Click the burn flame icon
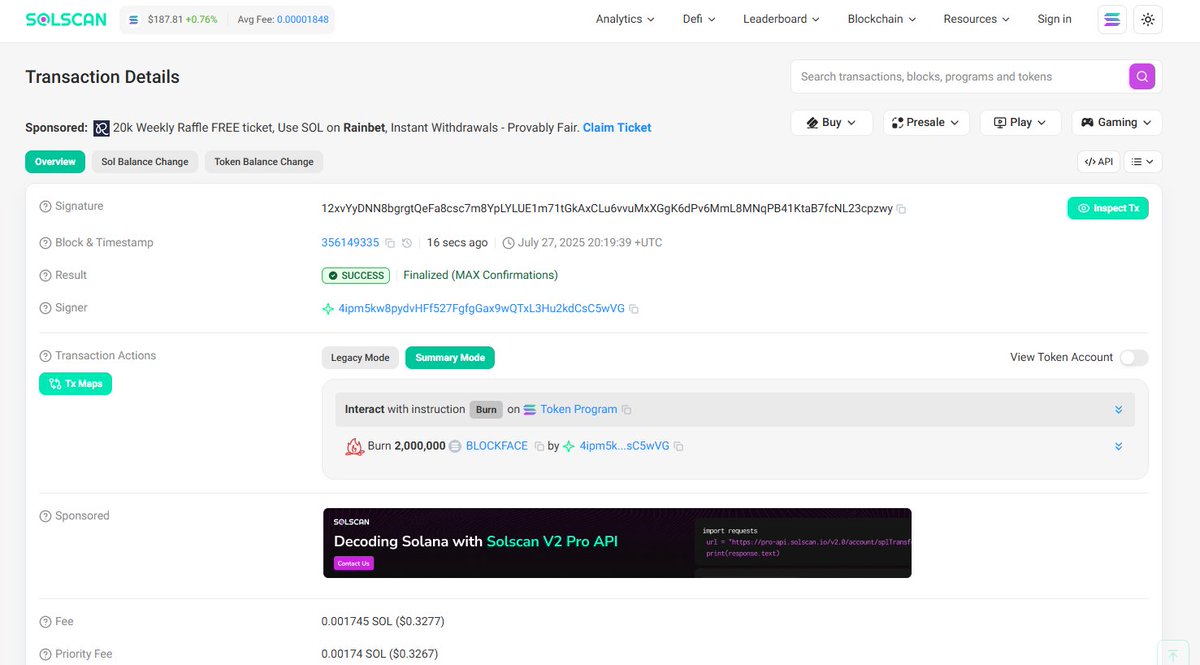1200x665 pixels. pos(354,446)
